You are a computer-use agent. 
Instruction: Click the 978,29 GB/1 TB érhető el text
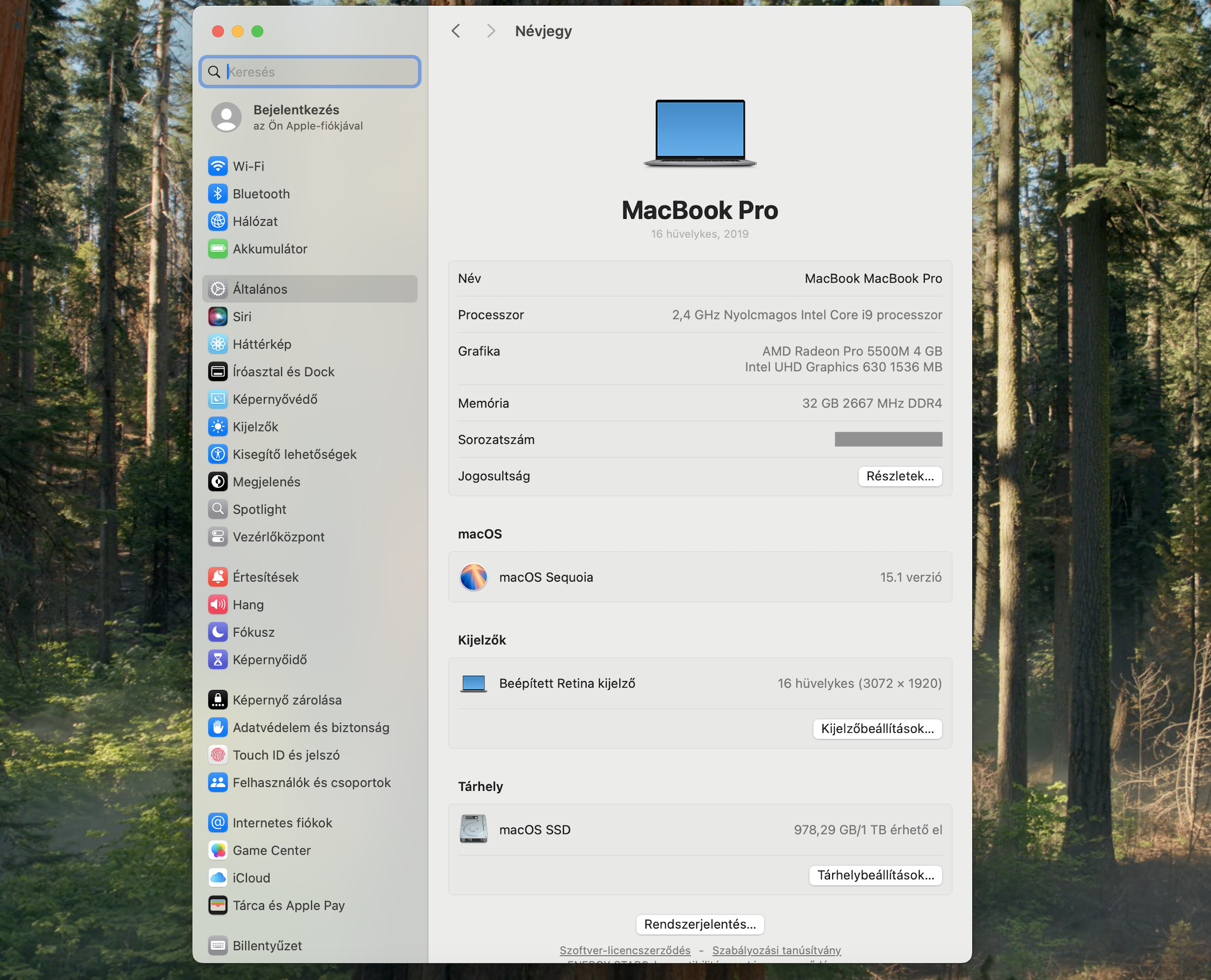868,830
